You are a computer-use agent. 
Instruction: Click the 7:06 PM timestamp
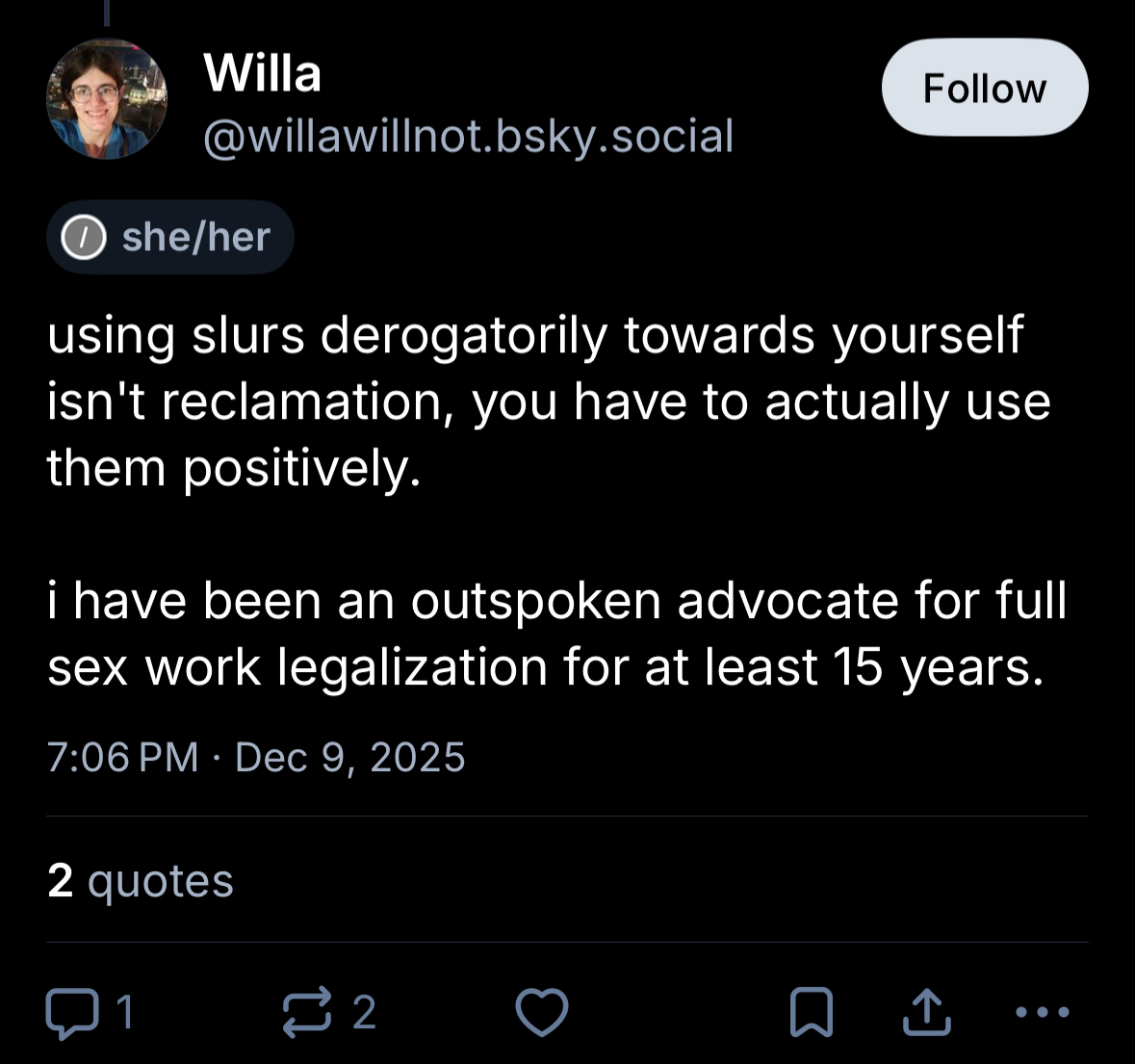tap(122, 758)
